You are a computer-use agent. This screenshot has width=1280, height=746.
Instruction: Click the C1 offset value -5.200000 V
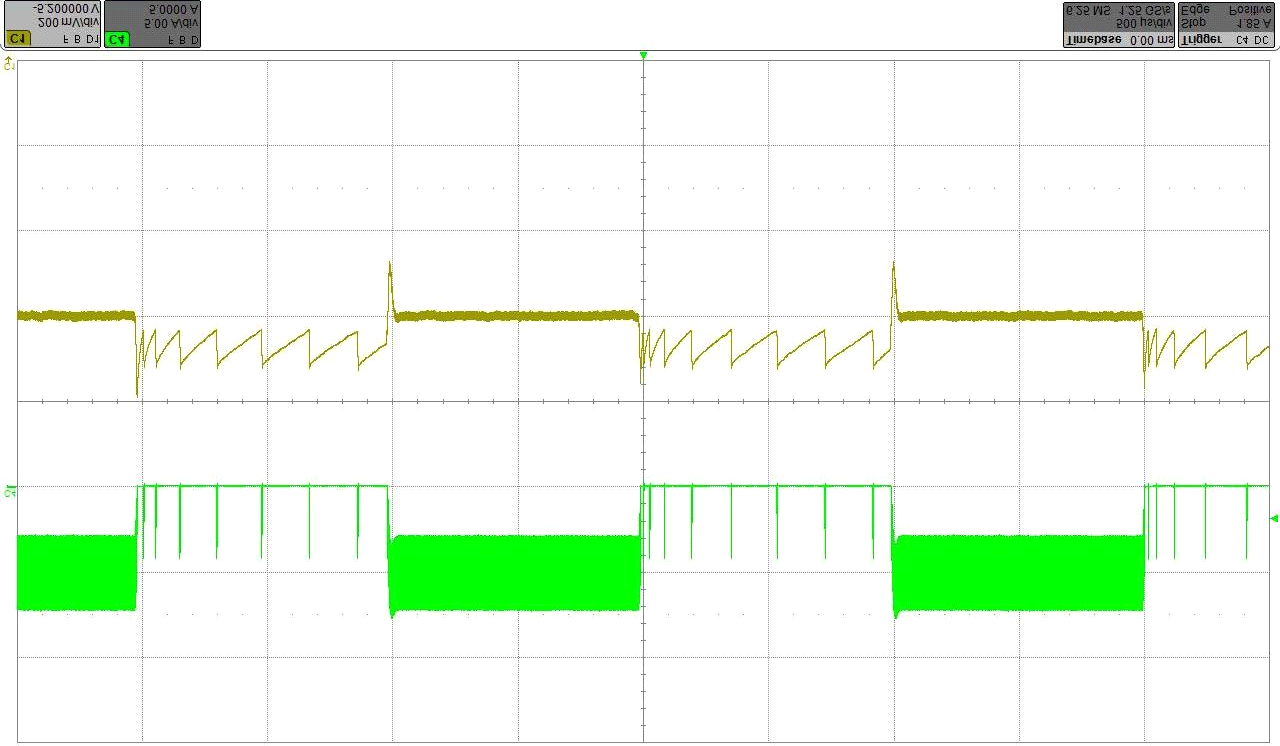[66, 8]
